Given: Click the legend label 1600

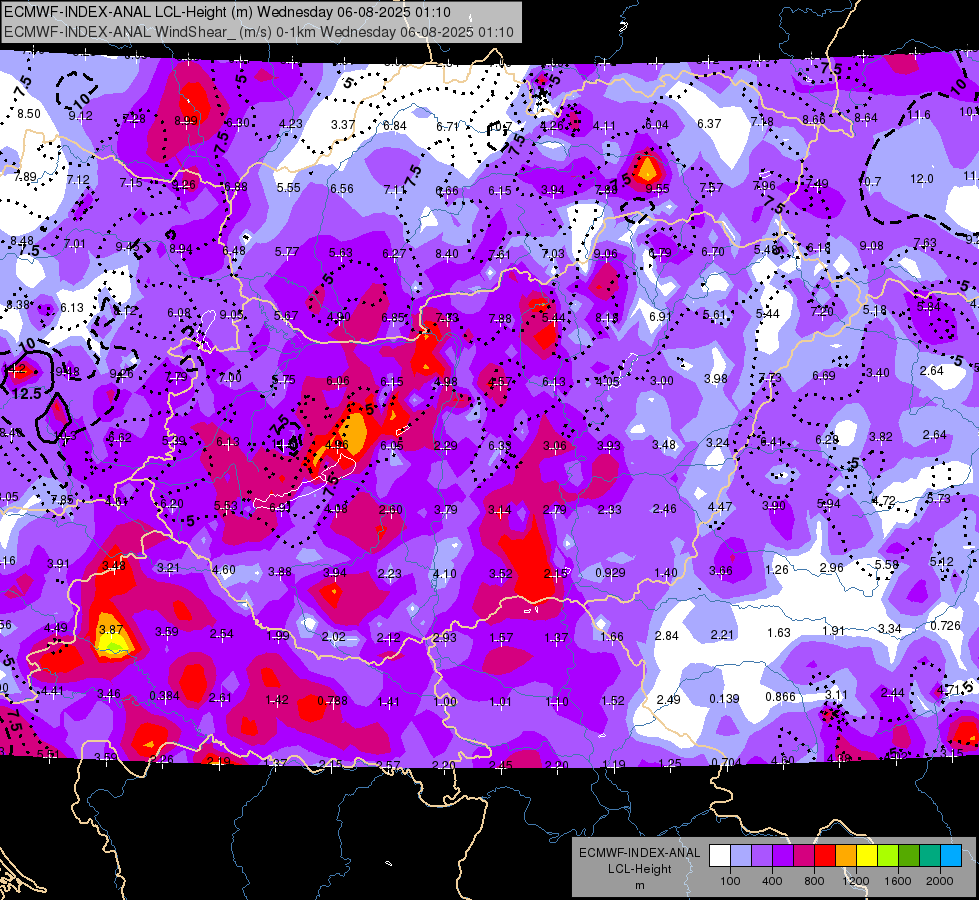Looking at the screenshot, I should click(898, 881).
